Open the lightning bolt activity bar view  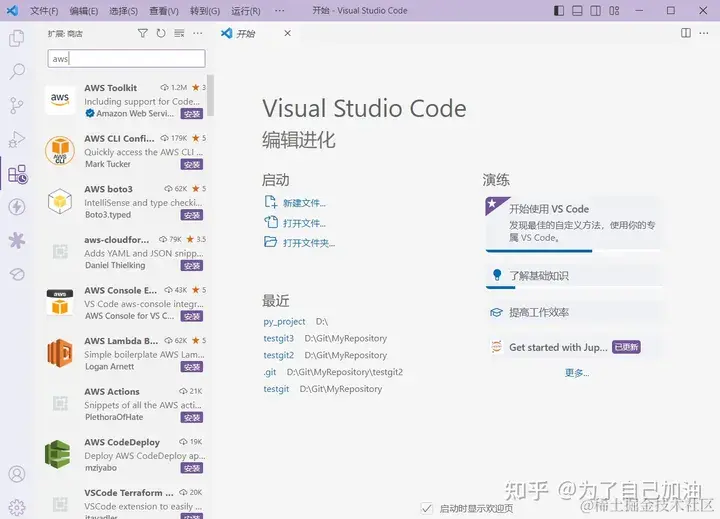[x=17, y=207]
